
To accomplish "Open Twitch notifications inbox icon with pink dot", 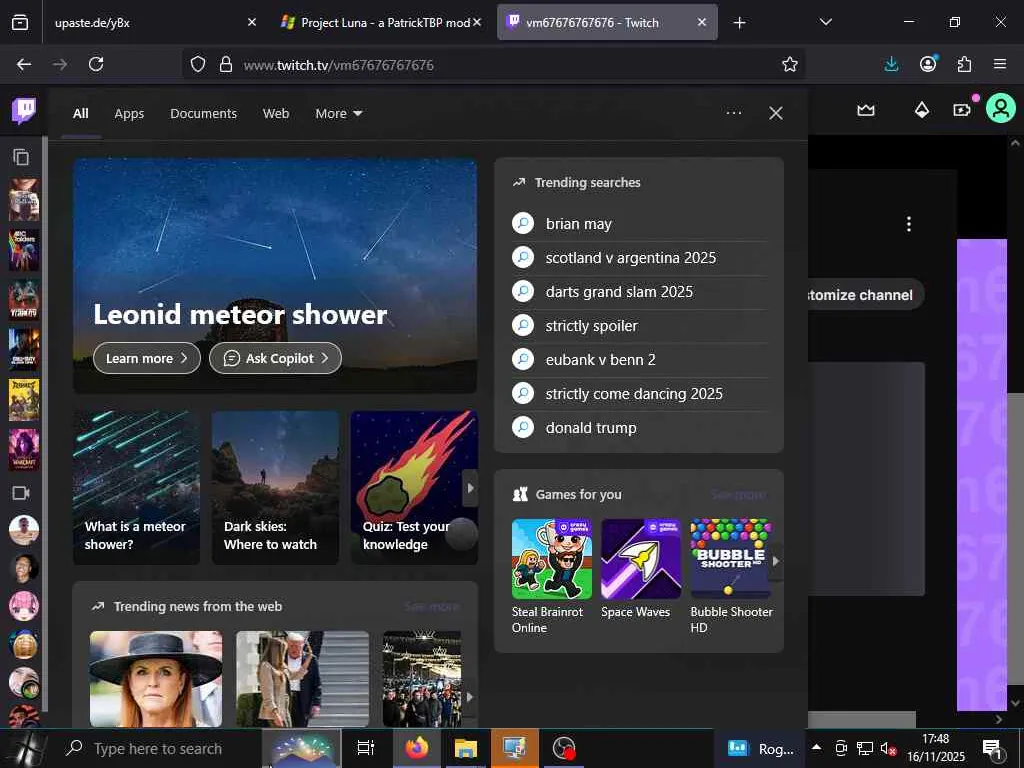I will point(963,110).
